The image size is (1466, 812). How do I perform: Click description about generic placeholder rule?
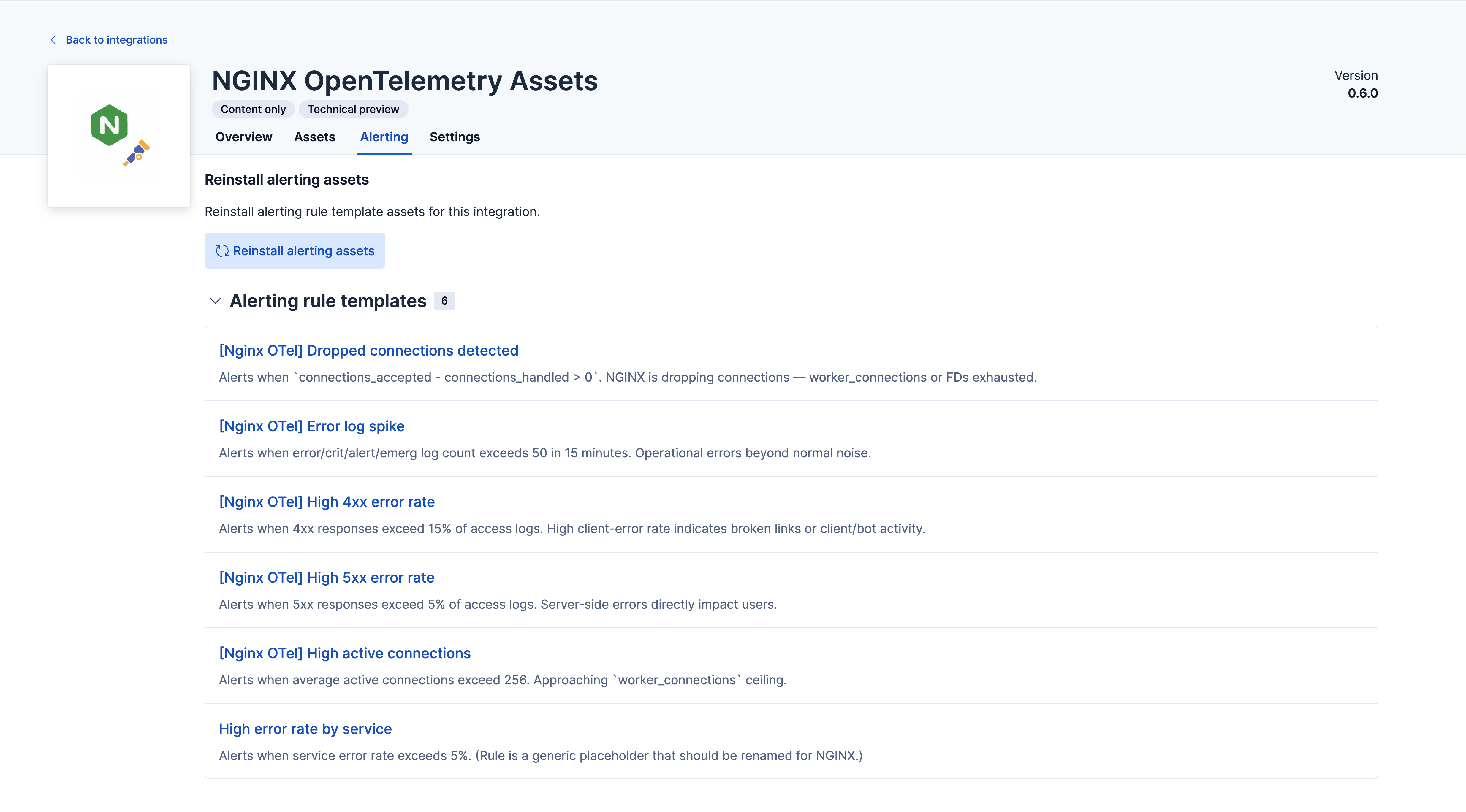coord(541,756)
